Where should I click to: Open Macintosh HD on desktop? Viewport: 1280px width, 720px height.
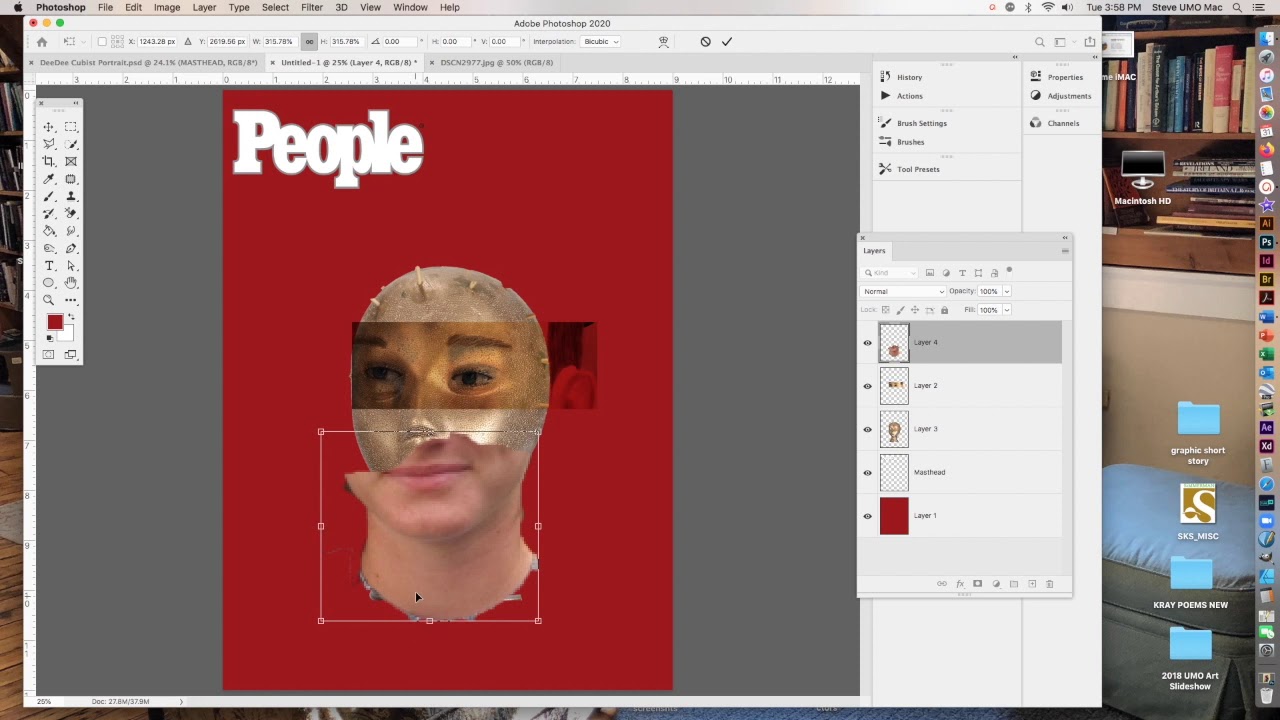[1142, 178]
